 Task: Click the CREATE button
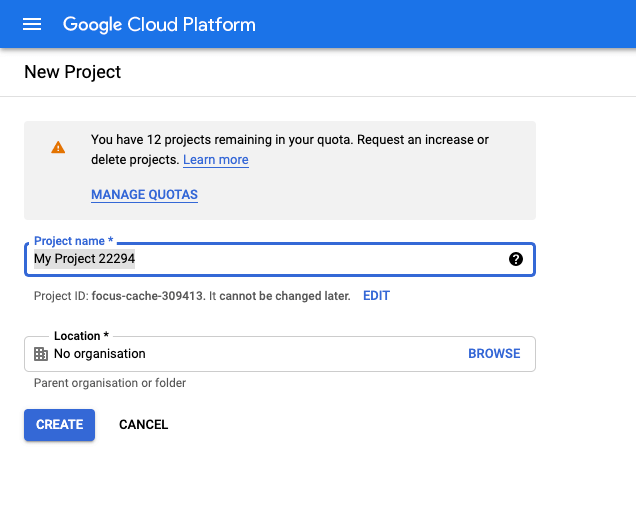pyautogui.click(x=60, y=425)
